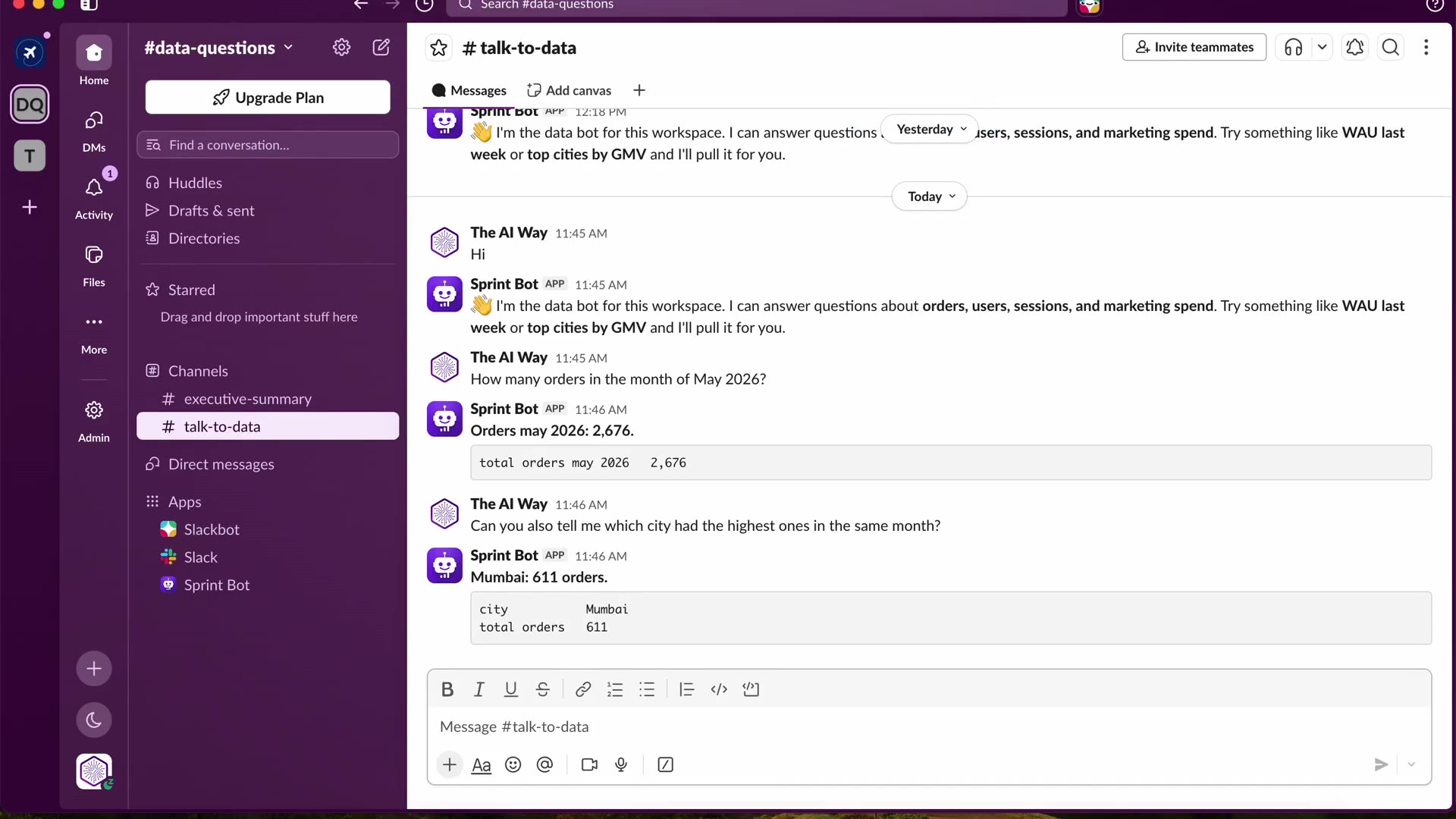Open the Admin settings gear

(x=94, y=419)
